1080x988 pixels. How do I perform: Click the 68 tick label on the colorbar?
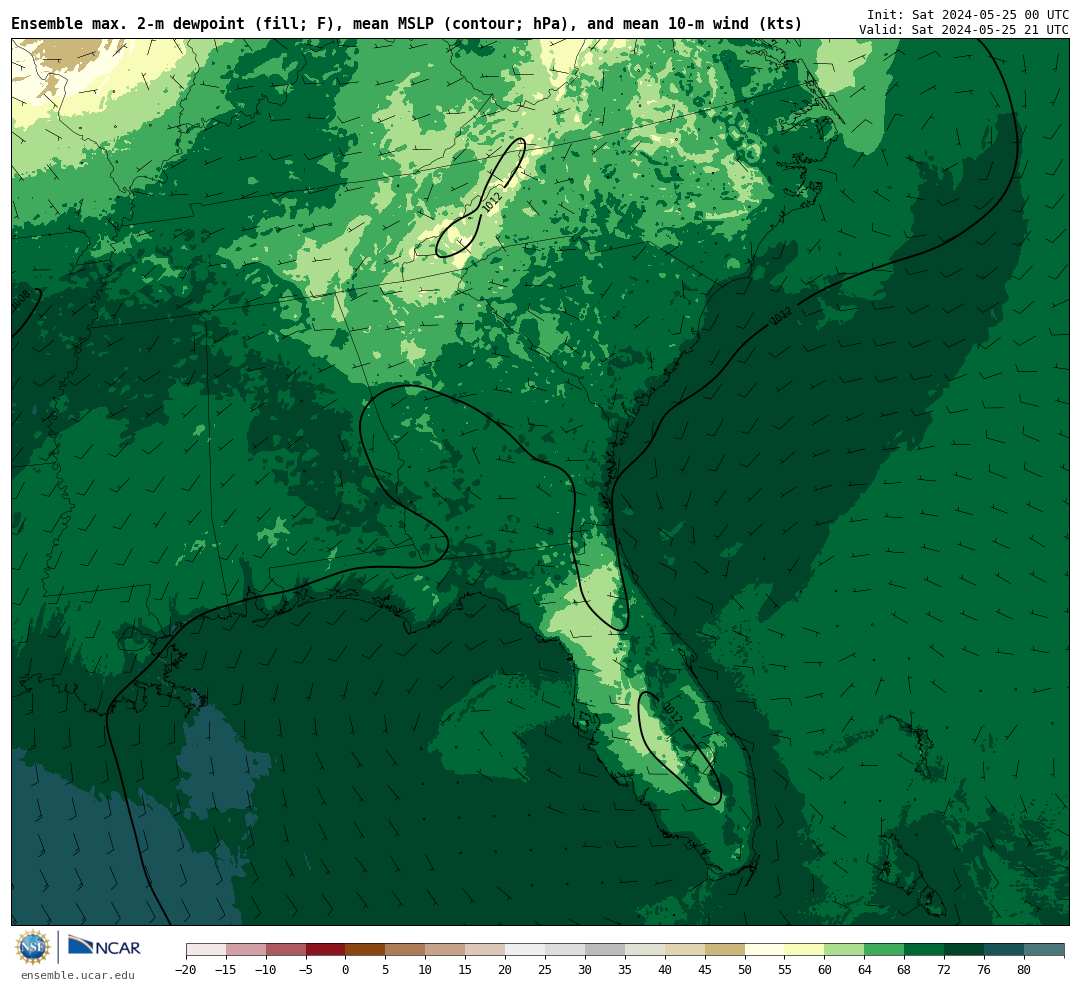[904, 969]
